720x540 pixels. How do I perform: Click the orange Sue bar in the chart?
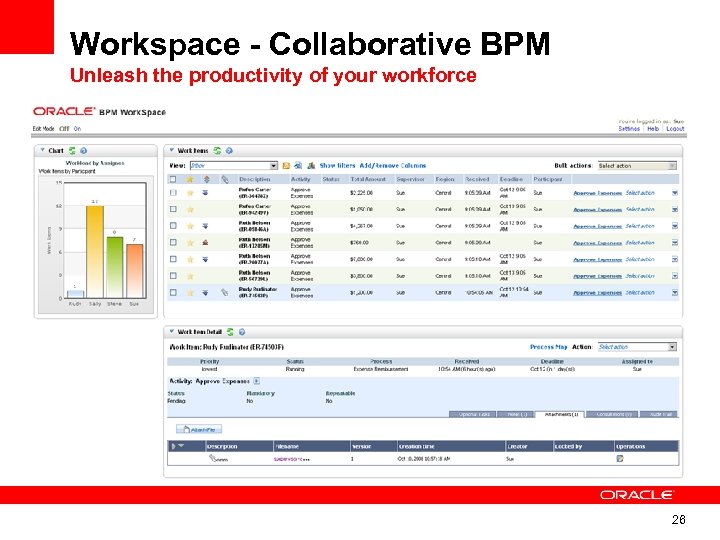click(135, 271)
